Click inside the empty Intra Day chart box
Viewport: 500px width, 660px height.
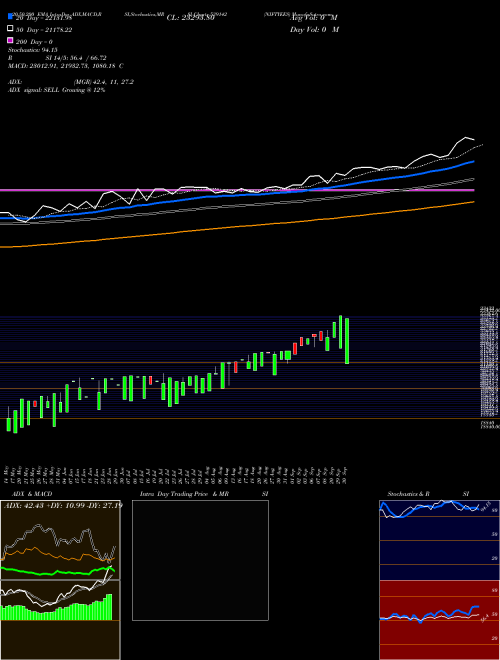(x=200, y=560)
